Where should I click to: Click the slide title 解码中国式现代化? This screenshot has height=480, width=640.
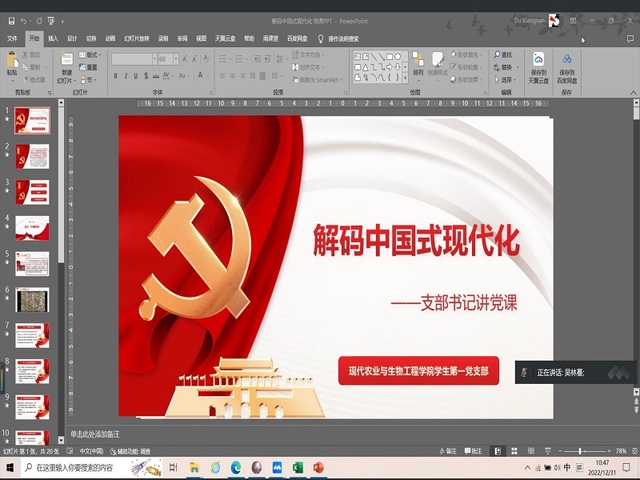416,240
